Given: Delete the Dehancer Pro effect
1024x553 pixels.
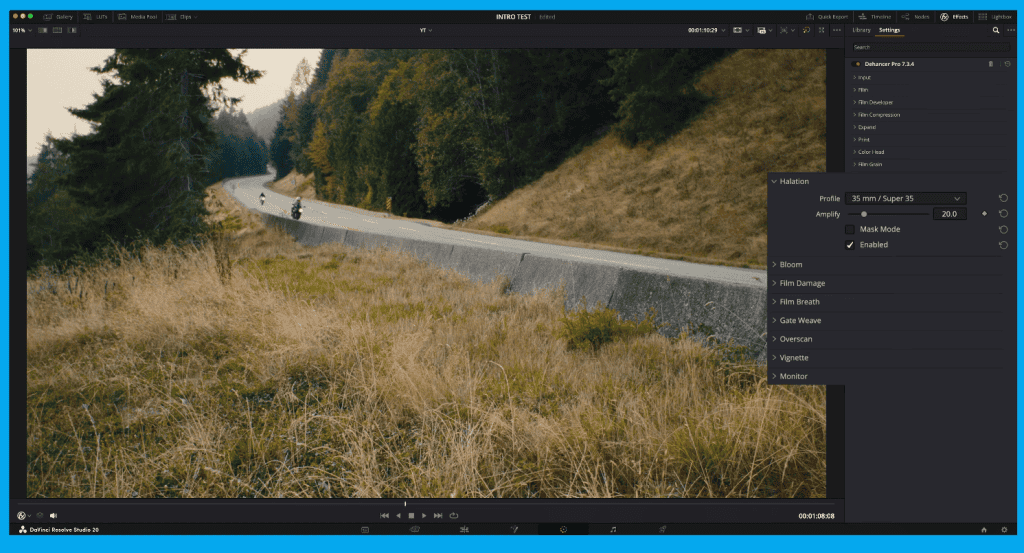Looking at the screenshot, I should pos(991,64).
